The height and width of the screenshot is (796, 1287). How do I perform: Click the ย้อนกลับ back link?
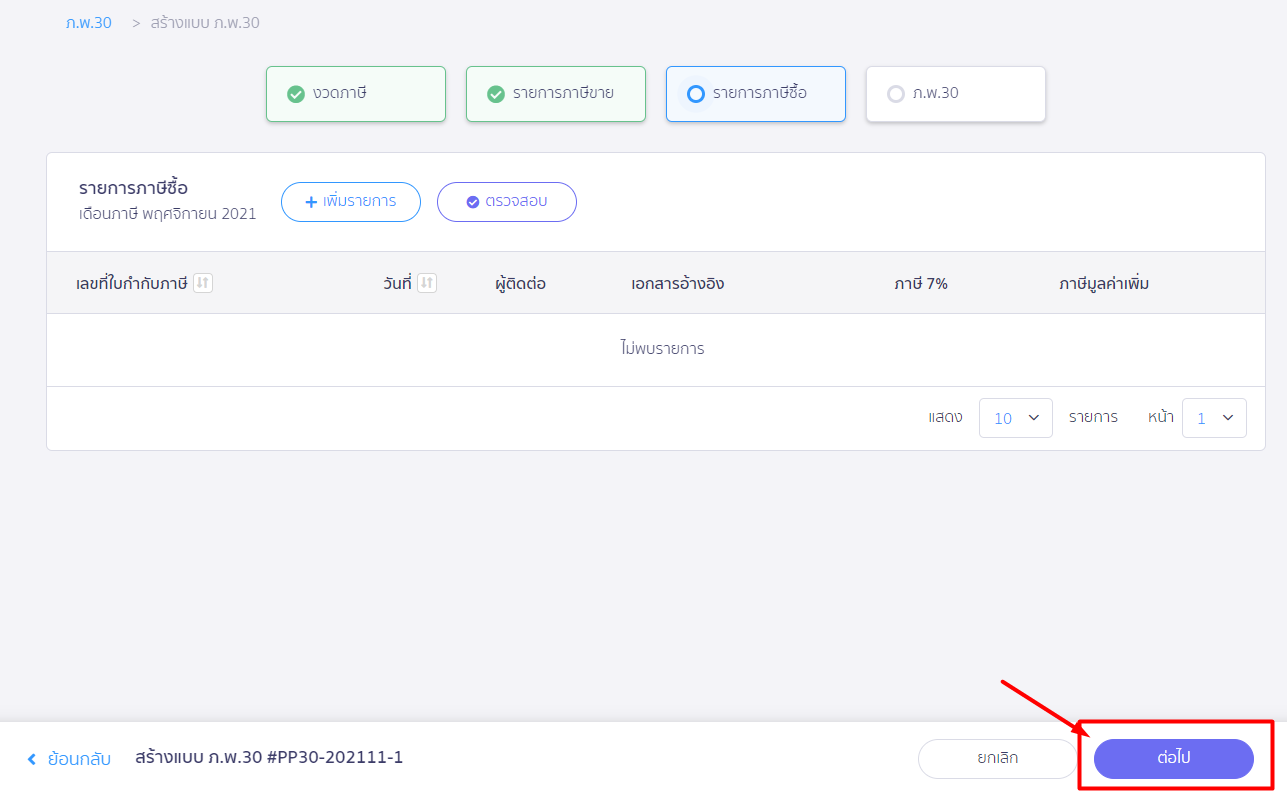pyautogui.click(x=79, y=759)
